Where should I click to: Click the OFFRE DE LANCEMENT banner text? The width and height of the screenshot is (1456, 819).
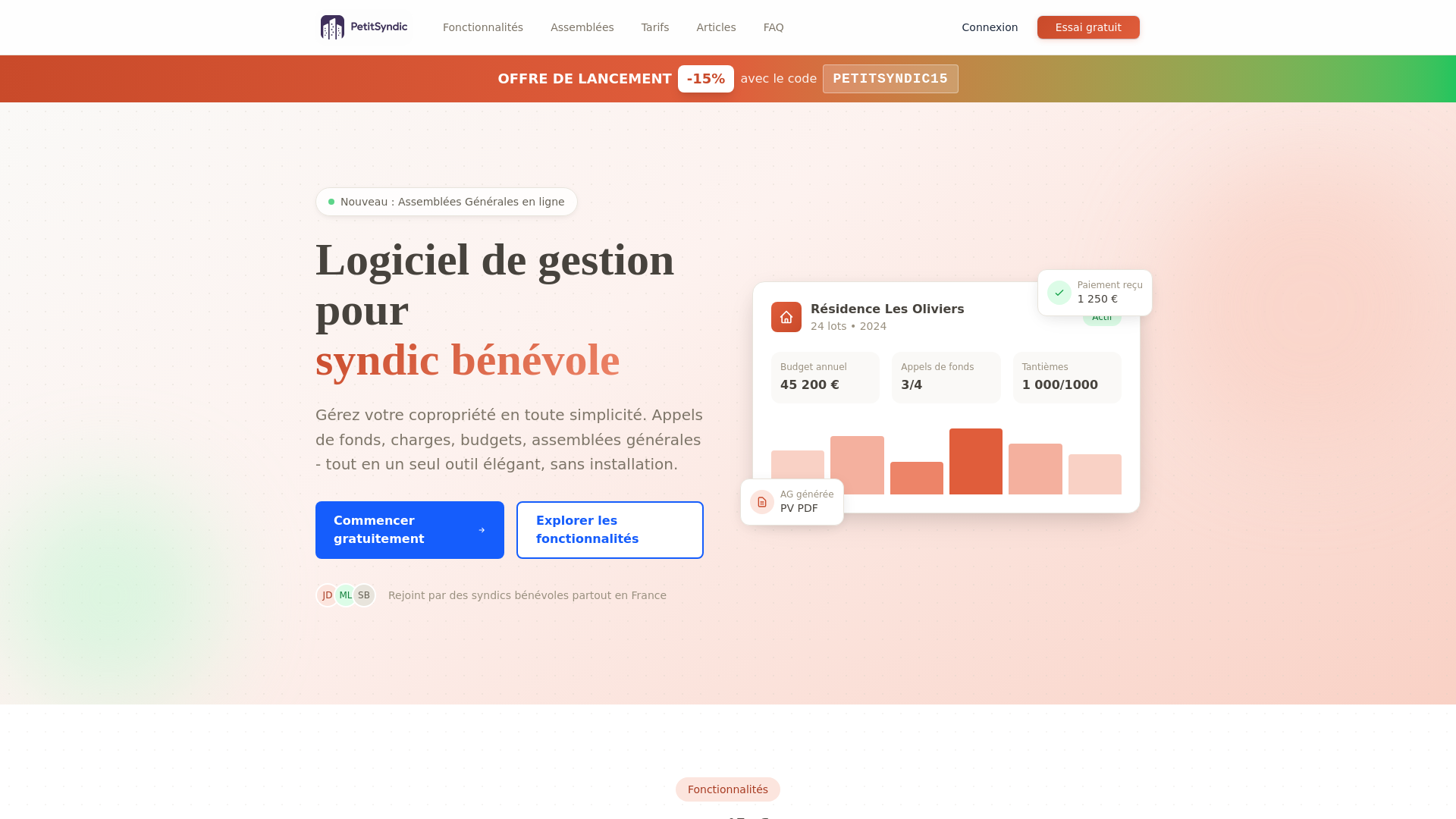click(x=585, y=79)
